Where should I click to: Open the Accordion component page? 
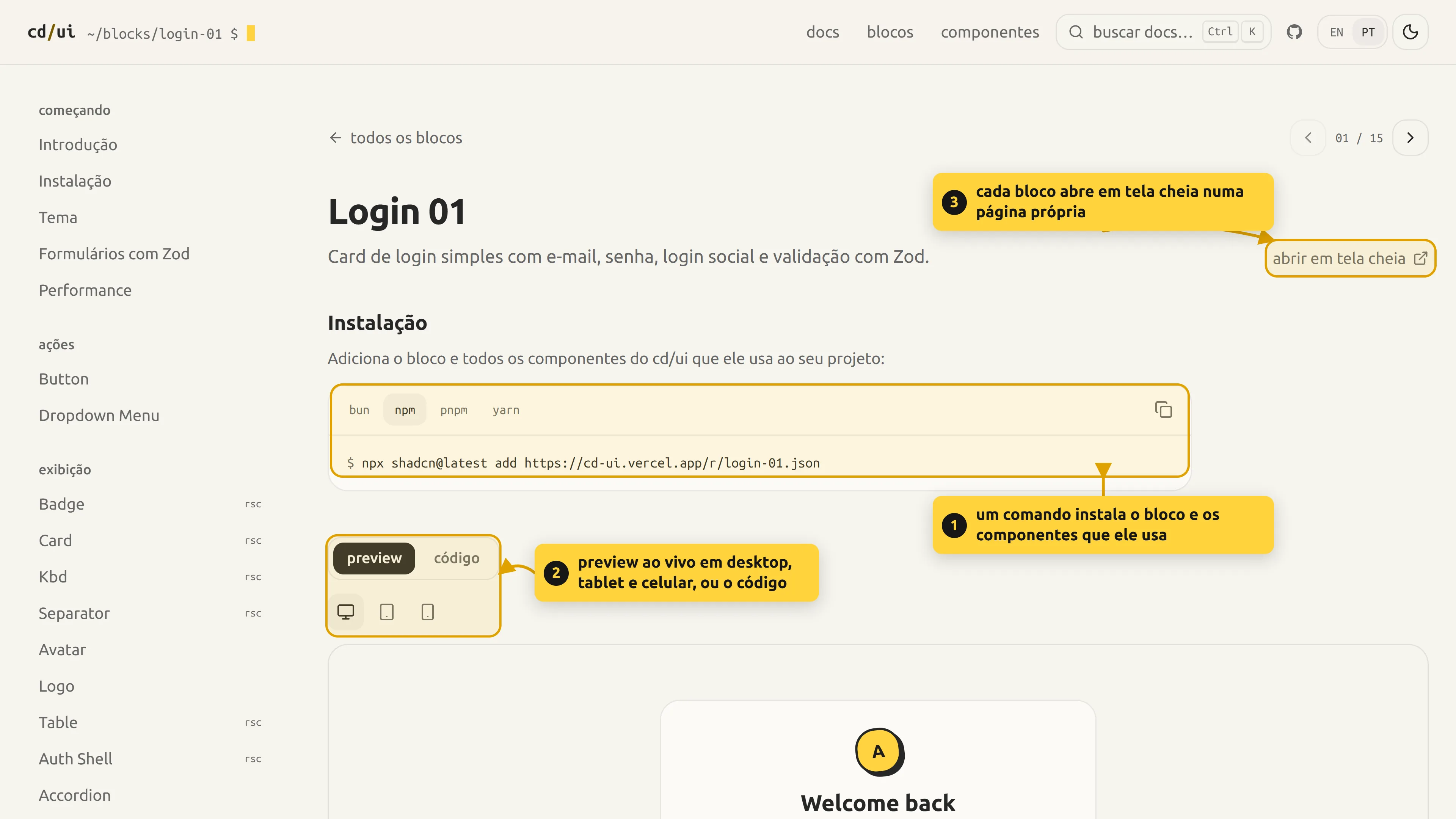point(75,795)
